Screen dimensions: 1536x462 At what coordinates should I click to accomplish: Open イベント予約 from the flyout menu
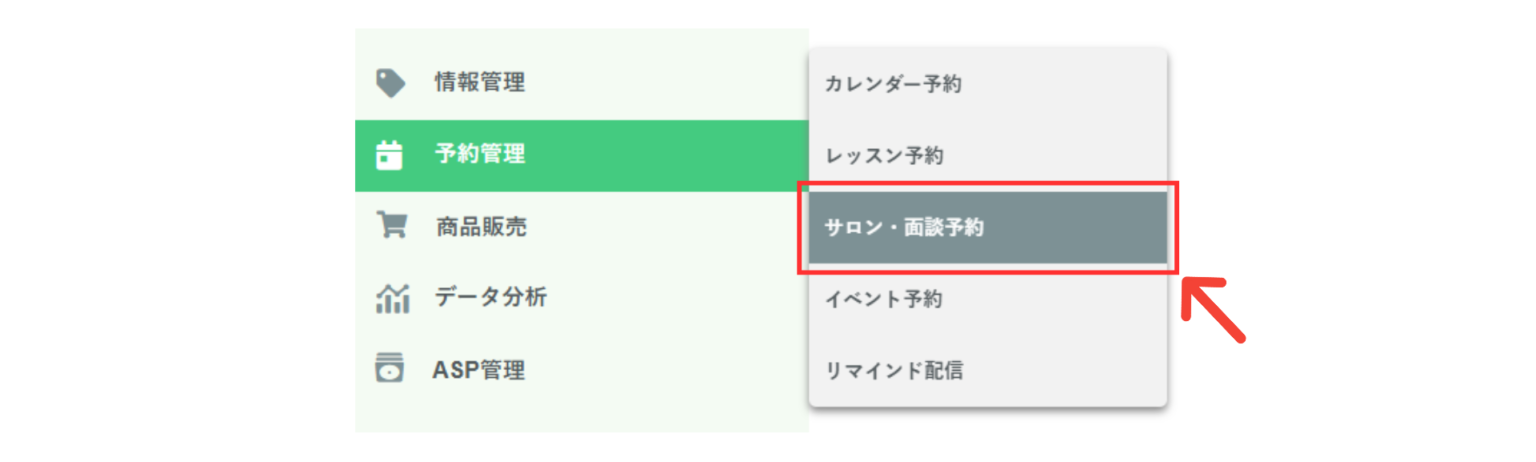tap(884, 299)
